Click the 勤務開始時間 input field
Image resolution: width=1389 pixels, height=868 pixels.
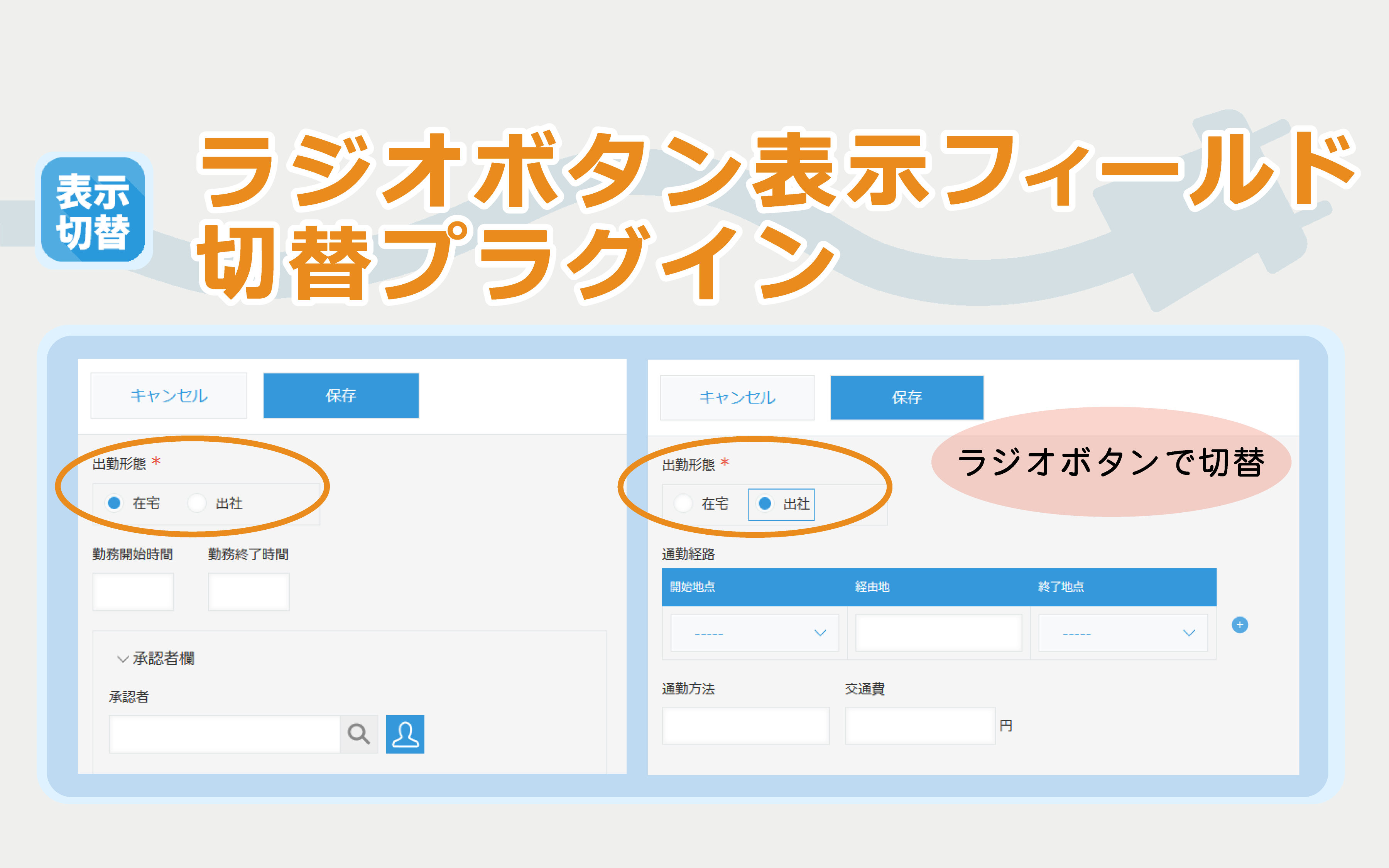point(133,592)
